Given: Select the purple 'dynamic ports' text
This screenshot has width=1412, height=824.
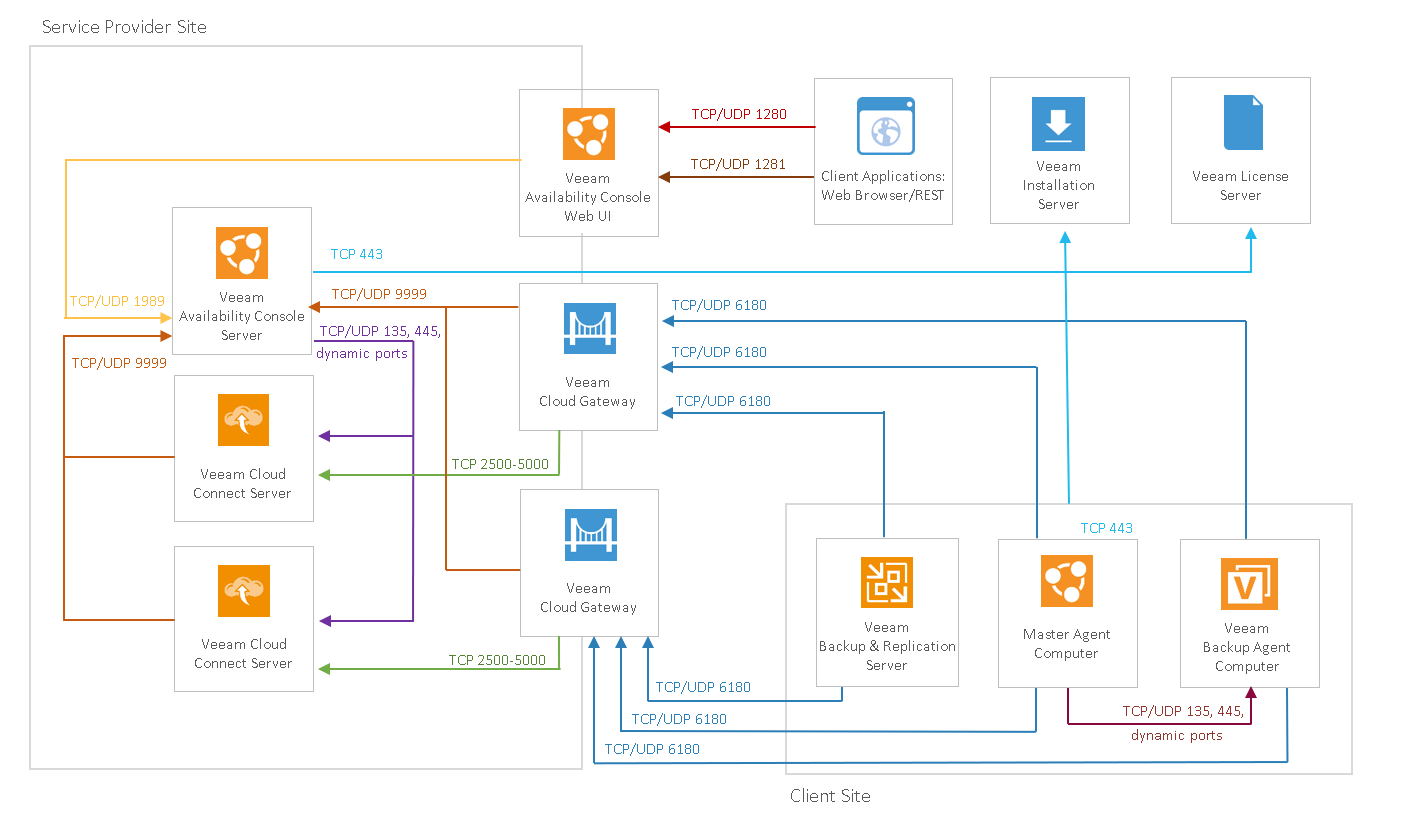Looking at the screenshot, I should click(x=362, y=353).
